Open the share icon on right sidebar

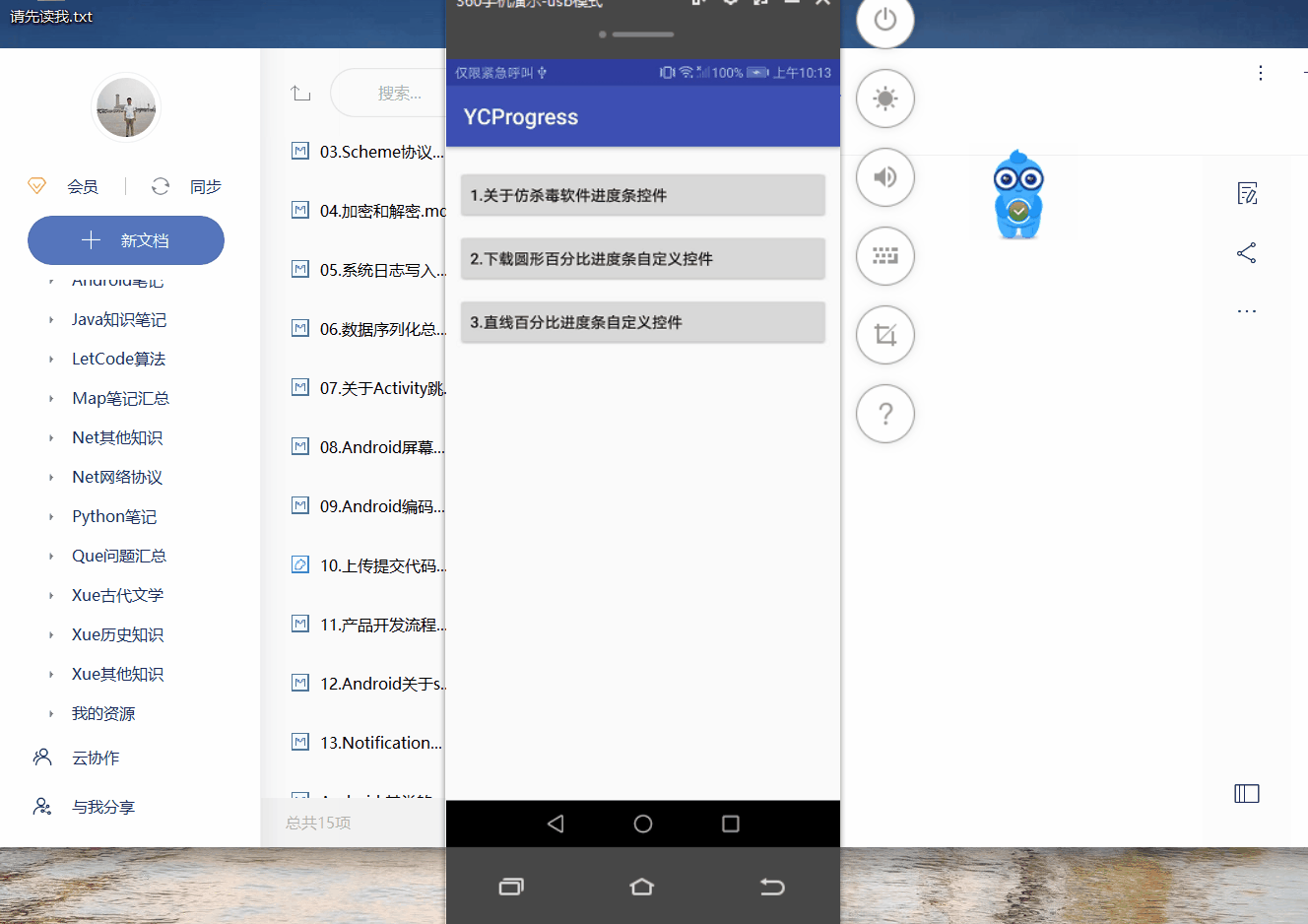(1246, 253)
